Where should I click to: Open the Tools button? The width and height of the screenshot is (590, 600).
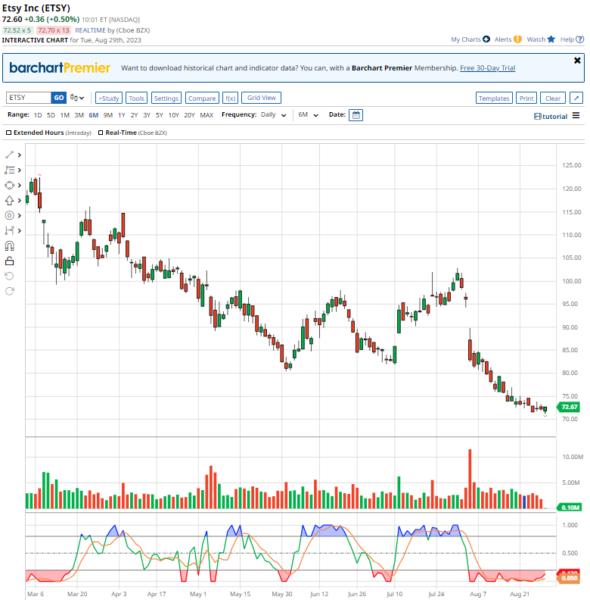[x=136, y=98]
